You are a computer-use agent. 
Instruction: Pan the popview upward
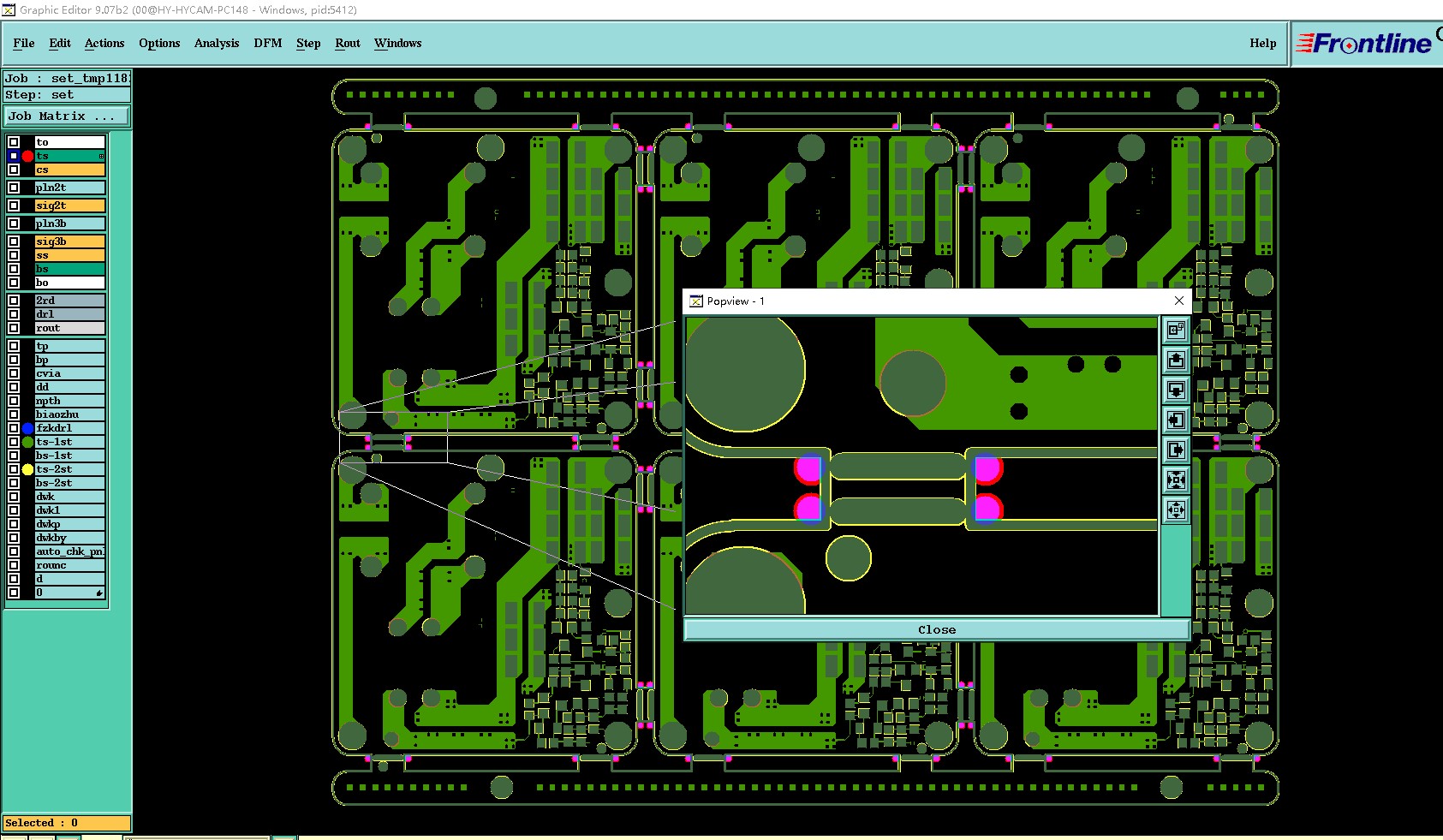coord(1176,360)
